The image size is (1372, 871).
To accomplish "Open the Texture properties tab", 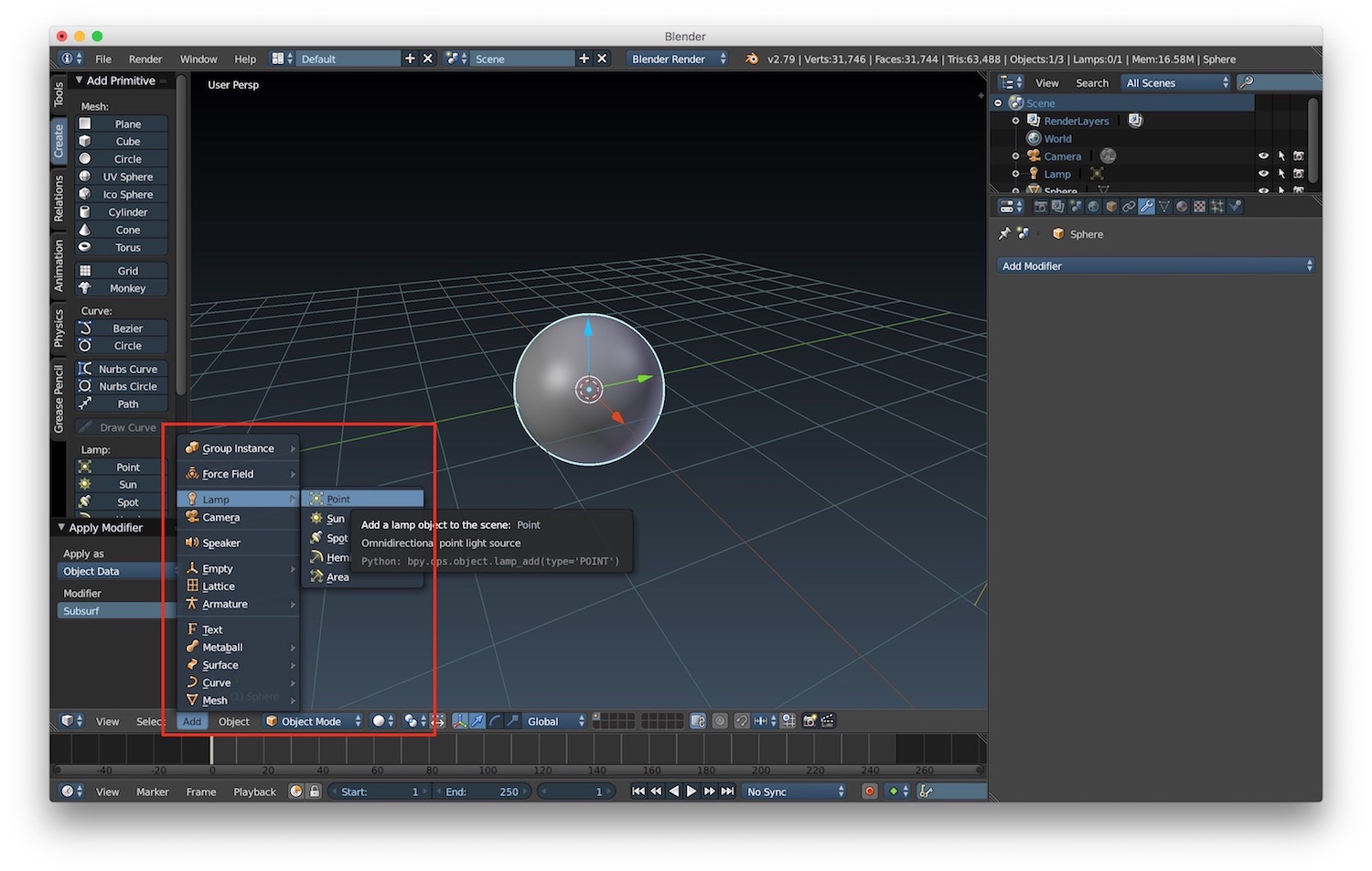I will coord(1199,207).
